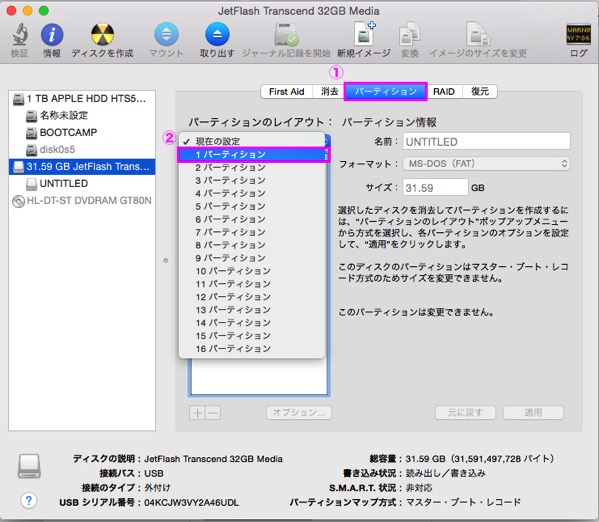Switch to the パーティション tab
Screen dimensions: 599x522
385,92
